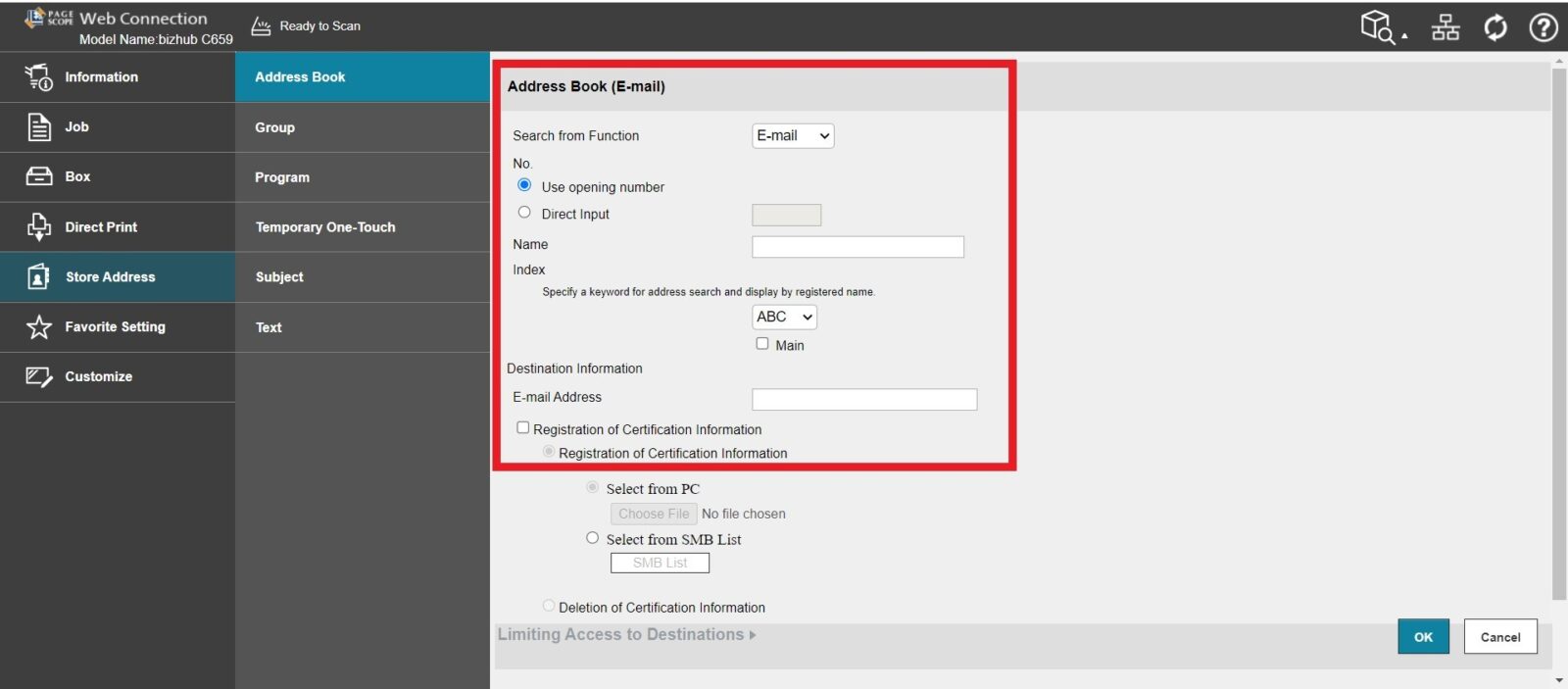This screenshot has height=689, width=1568.
Task: Click the refresh icon in header
Action: [x=1494, y=27]
